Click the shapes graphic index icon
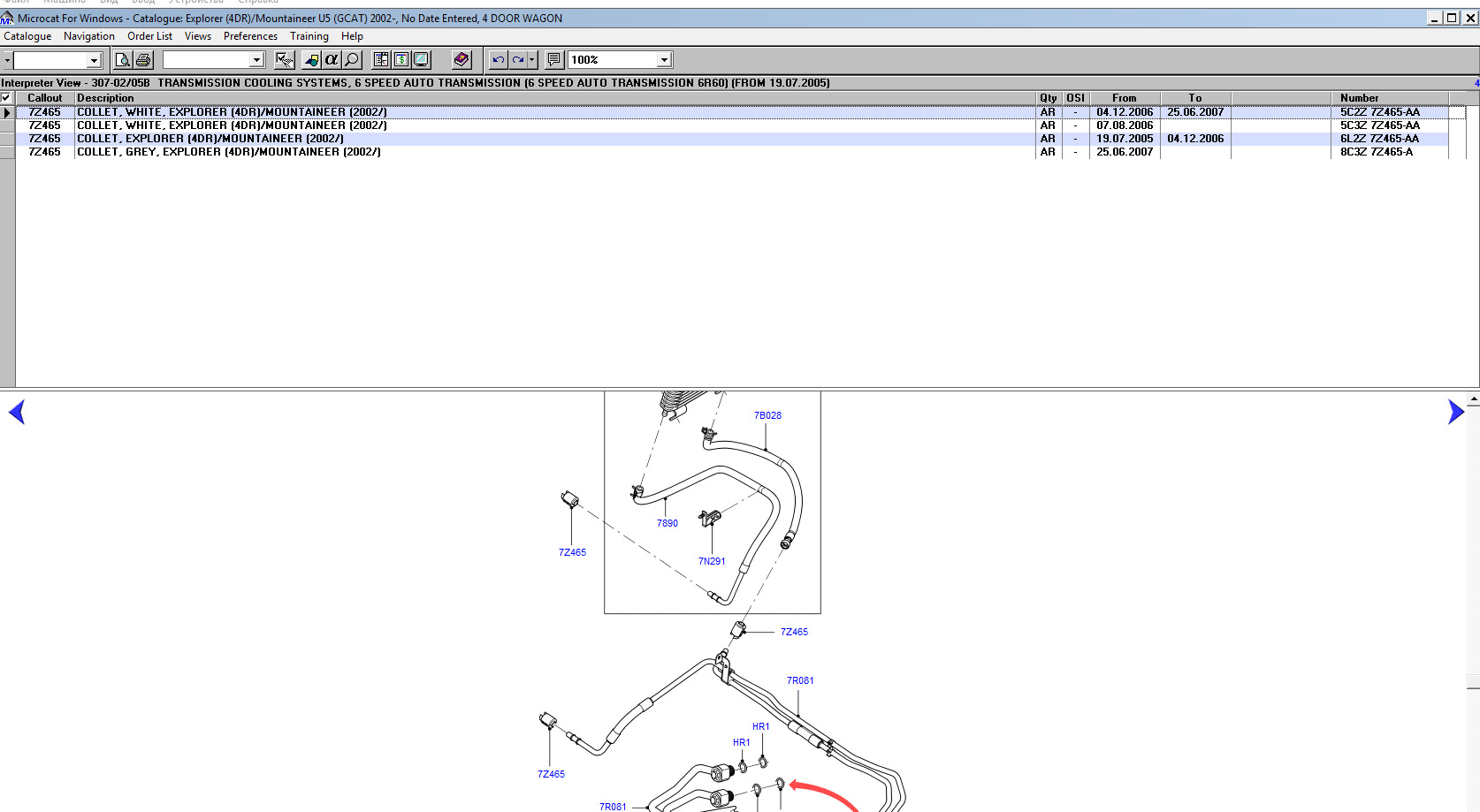The height and width of the screenshot is (812, 1480). click(311, 60)
